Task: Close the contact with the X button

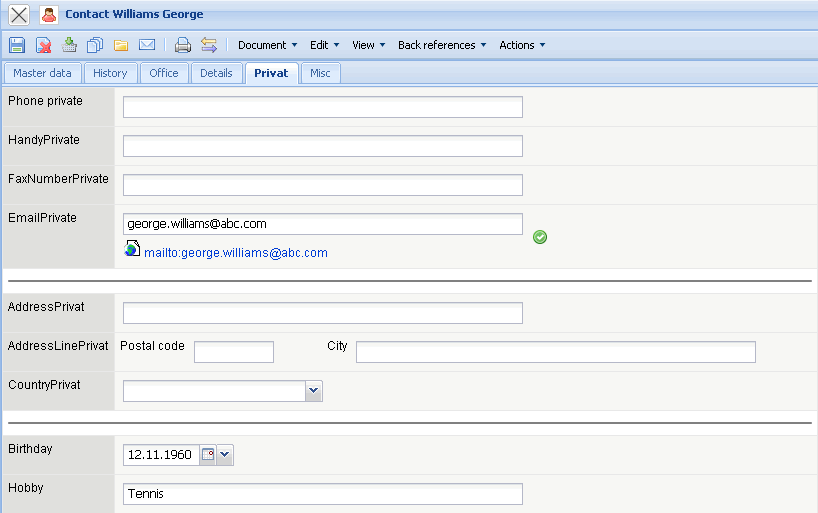Action: [x=18, y=15]
